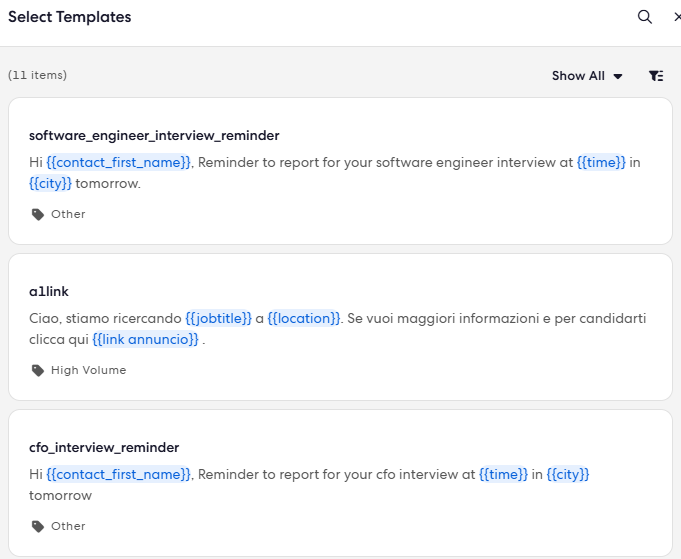This screenshot has height=559, width=681.
Task: Click the 11 items count label
Action: coord(37,75)
